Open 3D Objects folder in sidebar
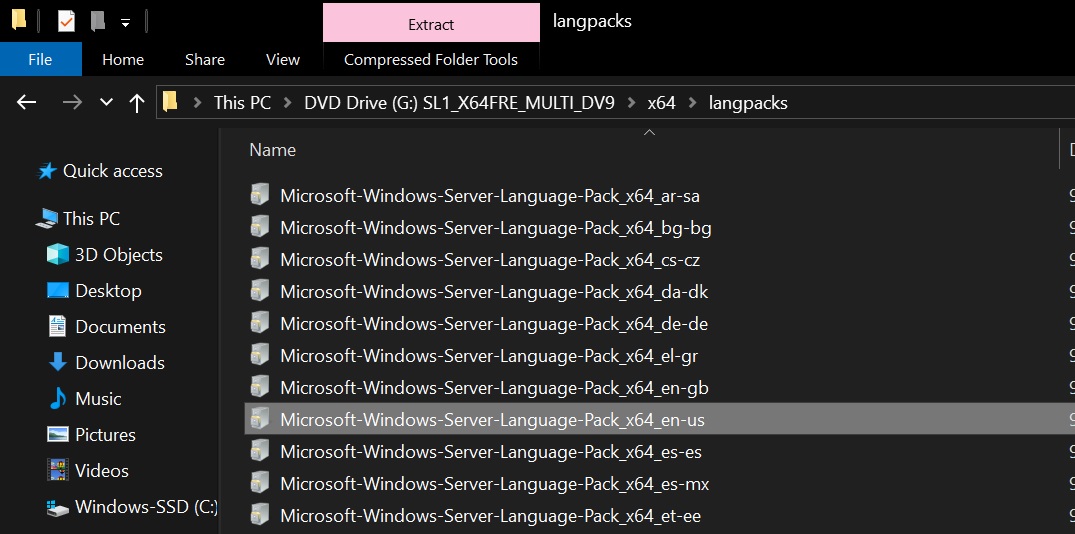Image resolution: width=1075 pixels, height=534 pixels. pos(119,255)
